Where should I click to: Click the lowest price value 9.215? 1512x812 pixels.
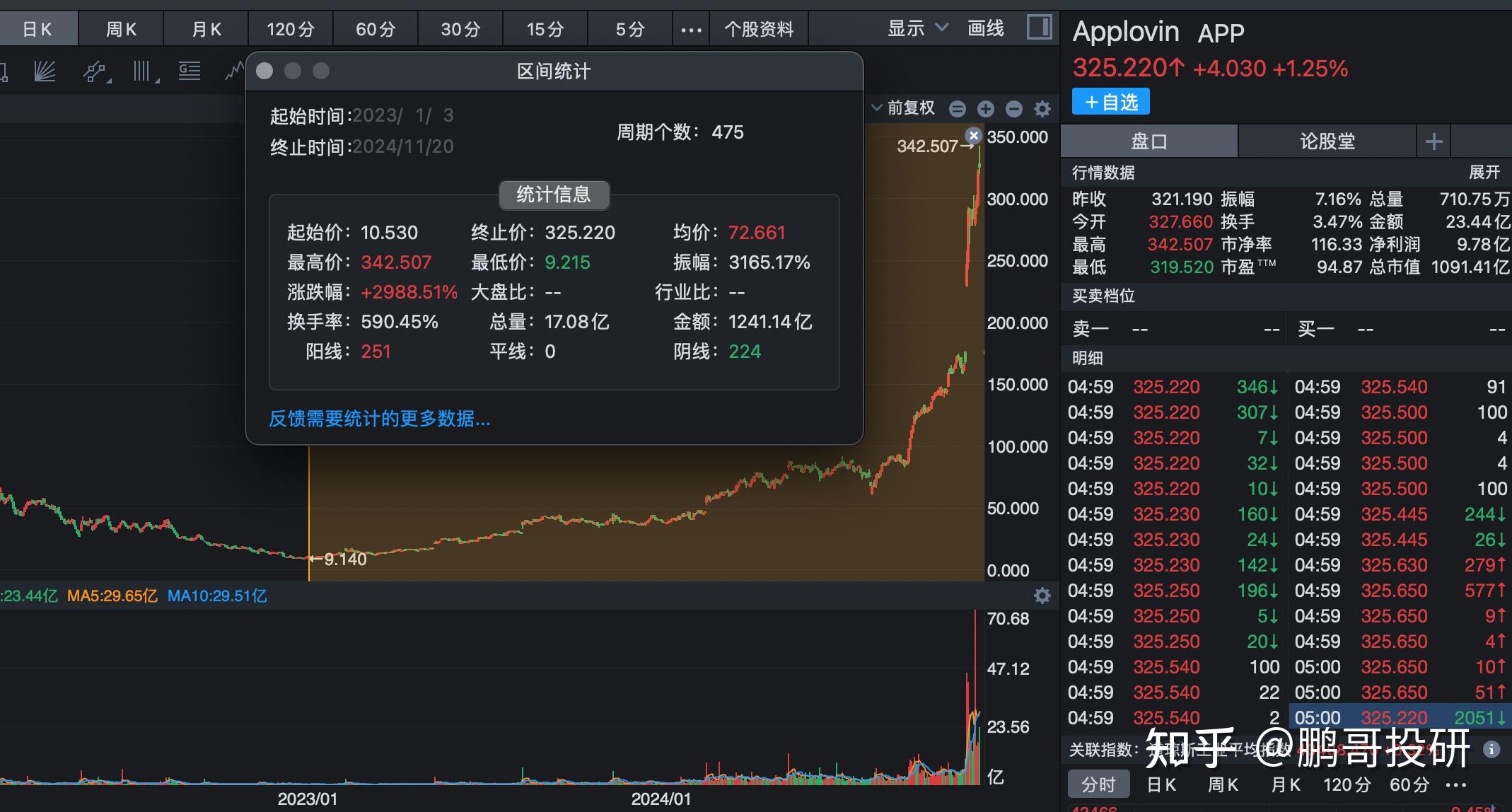[567, 262]
